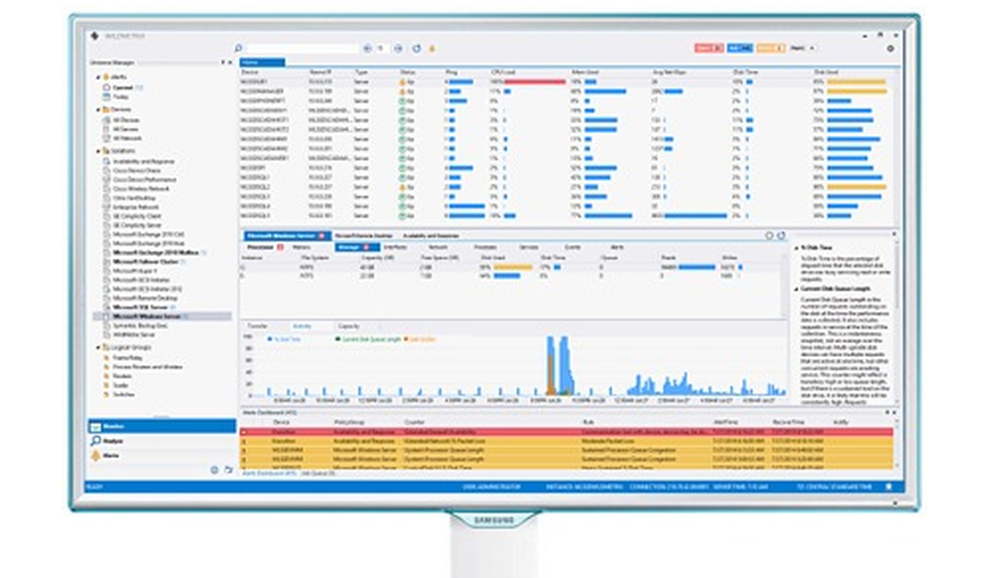
Task: Click the round icon below the navigation buttons
Action: [x=214, y=470]
